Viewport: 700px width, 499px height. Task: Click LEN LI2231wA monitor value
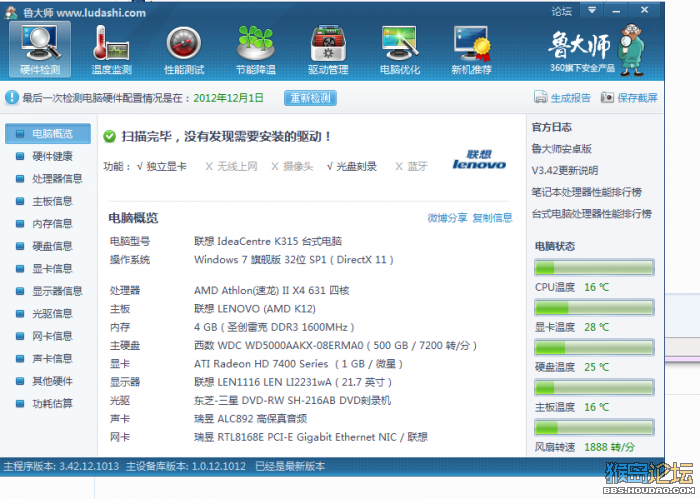coord(293,382)
